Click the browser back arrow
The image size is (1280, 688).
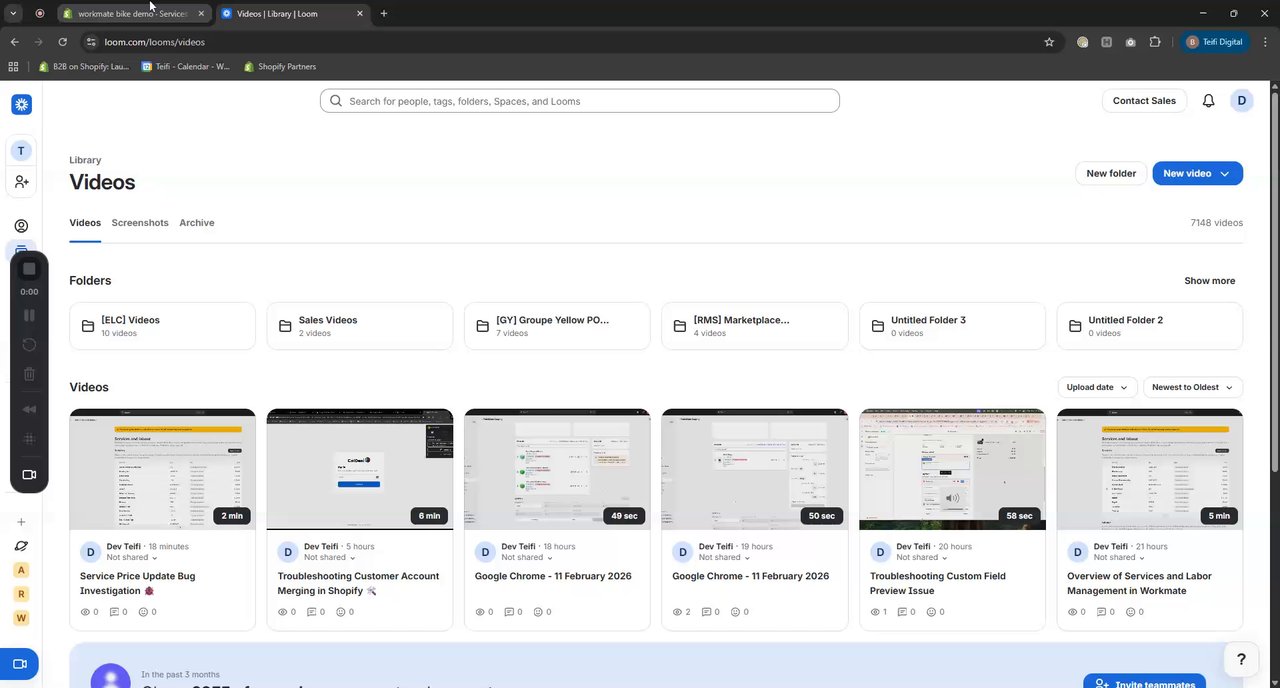pos(14,42)
